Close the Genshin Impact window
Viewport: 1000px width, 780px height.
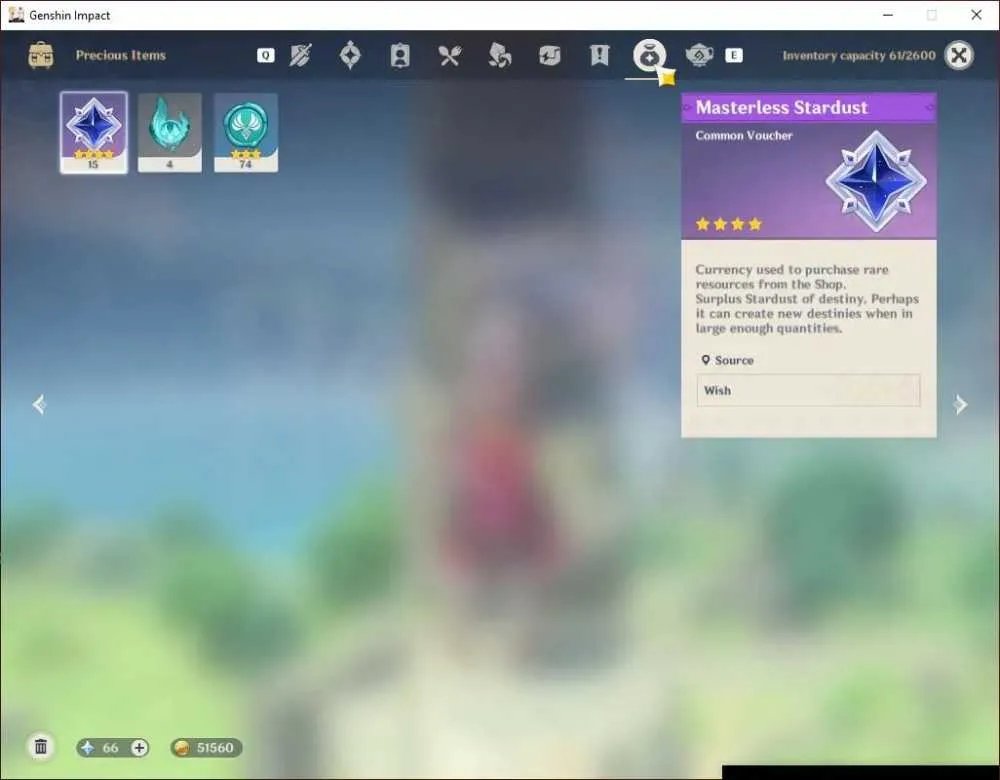coord(976,15)
